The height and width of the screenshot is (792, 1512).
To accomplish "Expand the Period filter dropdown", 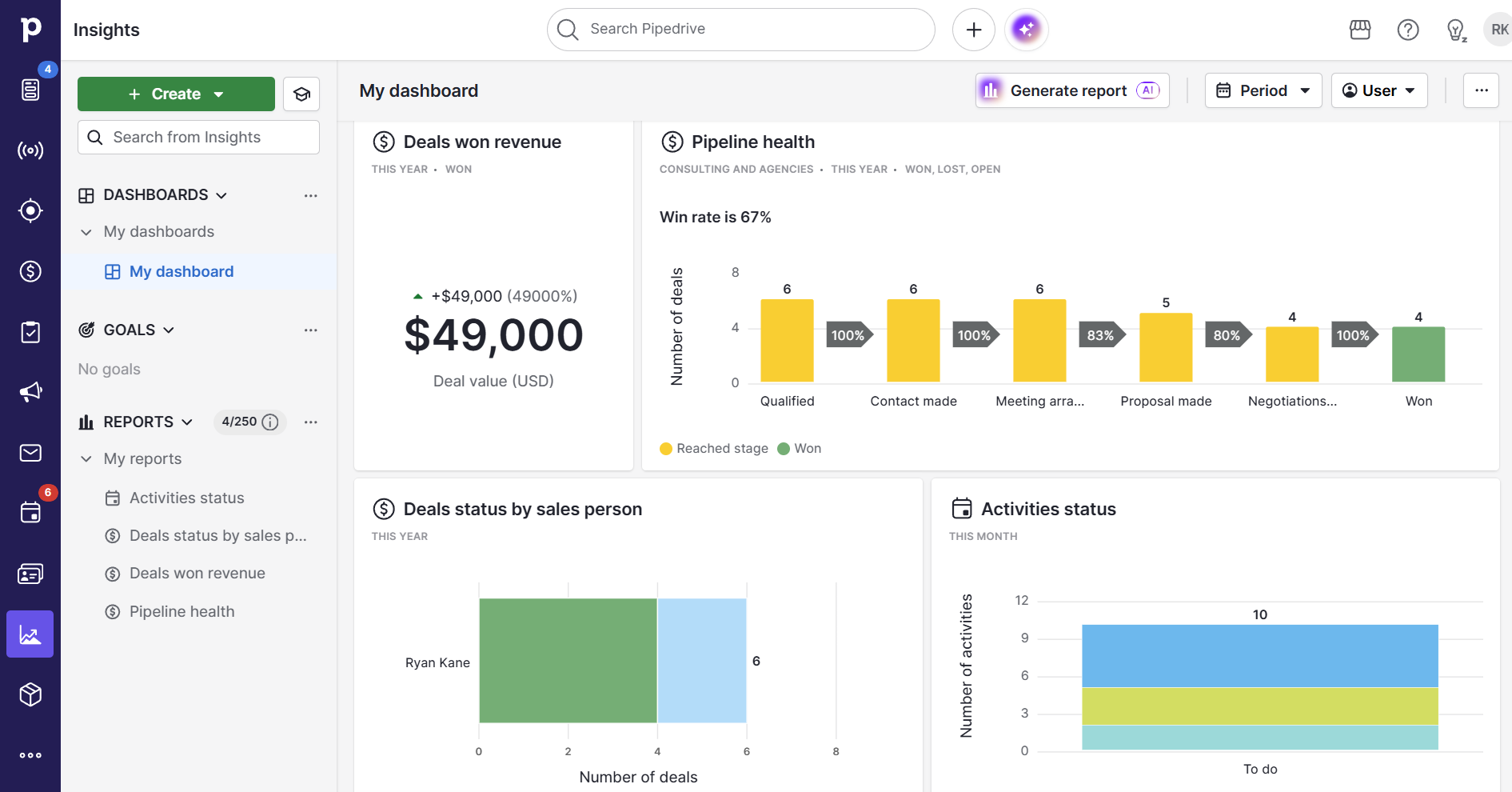I will coord(1263,90).
